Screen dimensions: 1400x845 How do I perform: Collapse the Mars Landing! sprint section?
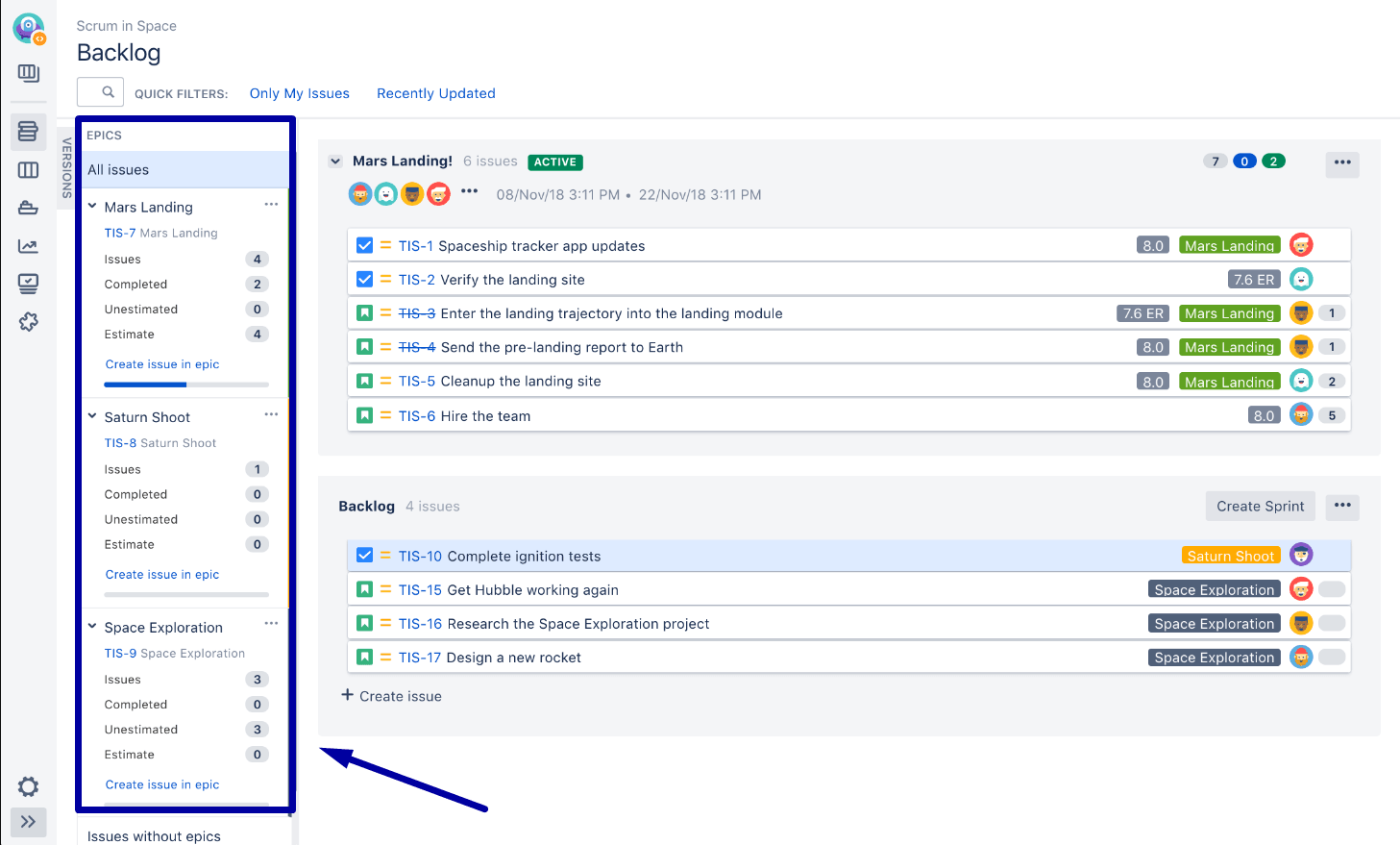point(335,162)
